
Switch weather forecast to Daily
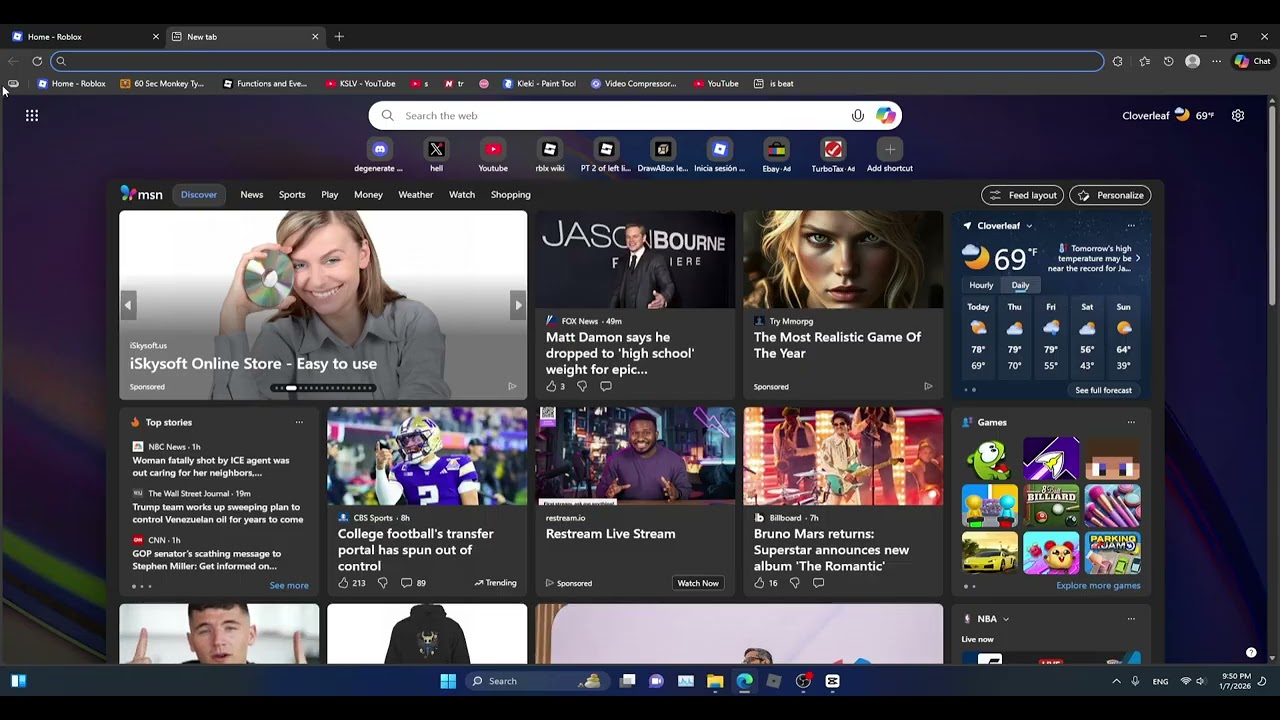point(1020,285)
